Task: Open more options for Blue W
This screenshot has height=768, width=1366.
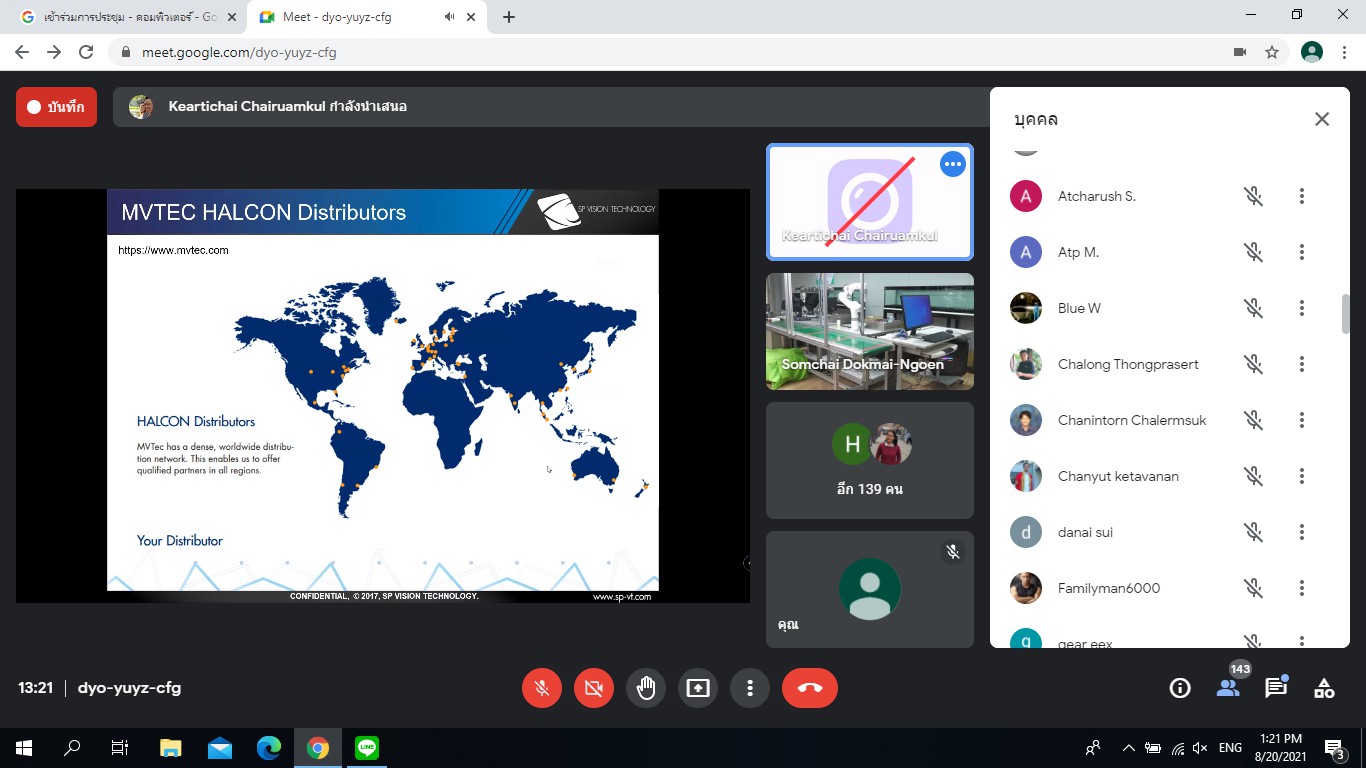Action: point(1301,308)
